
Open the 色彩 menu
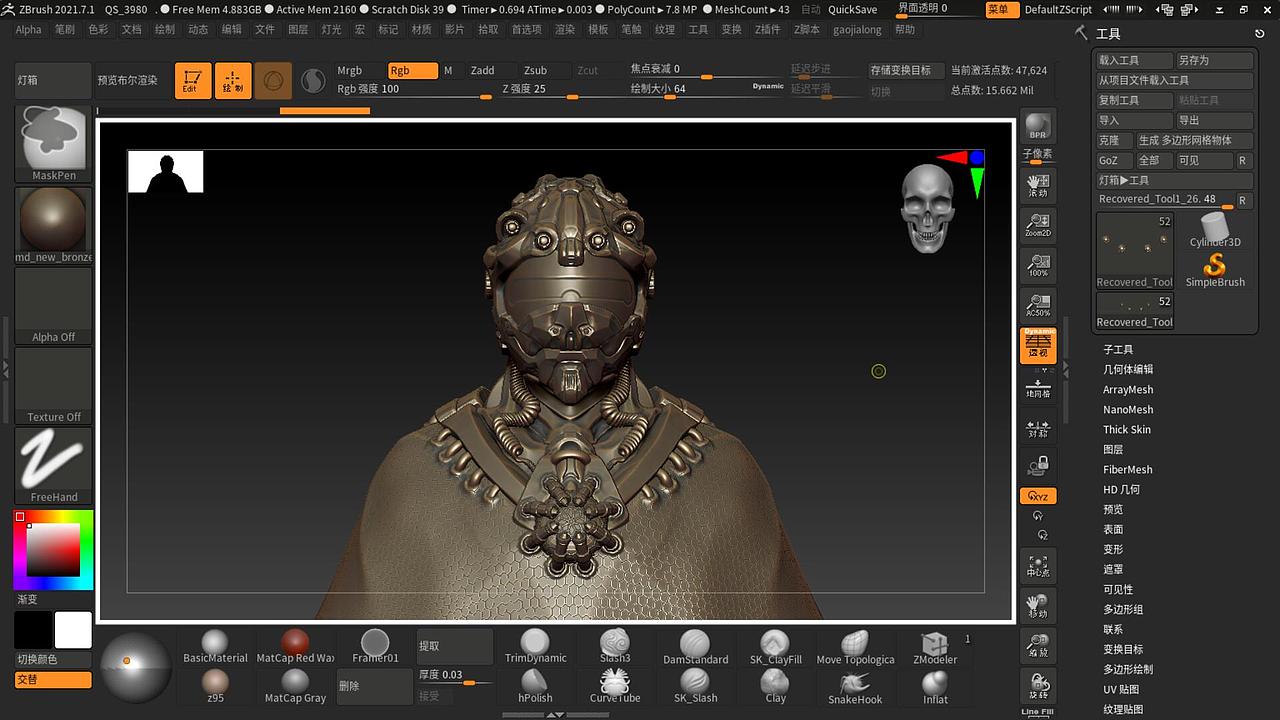(98, 30)
